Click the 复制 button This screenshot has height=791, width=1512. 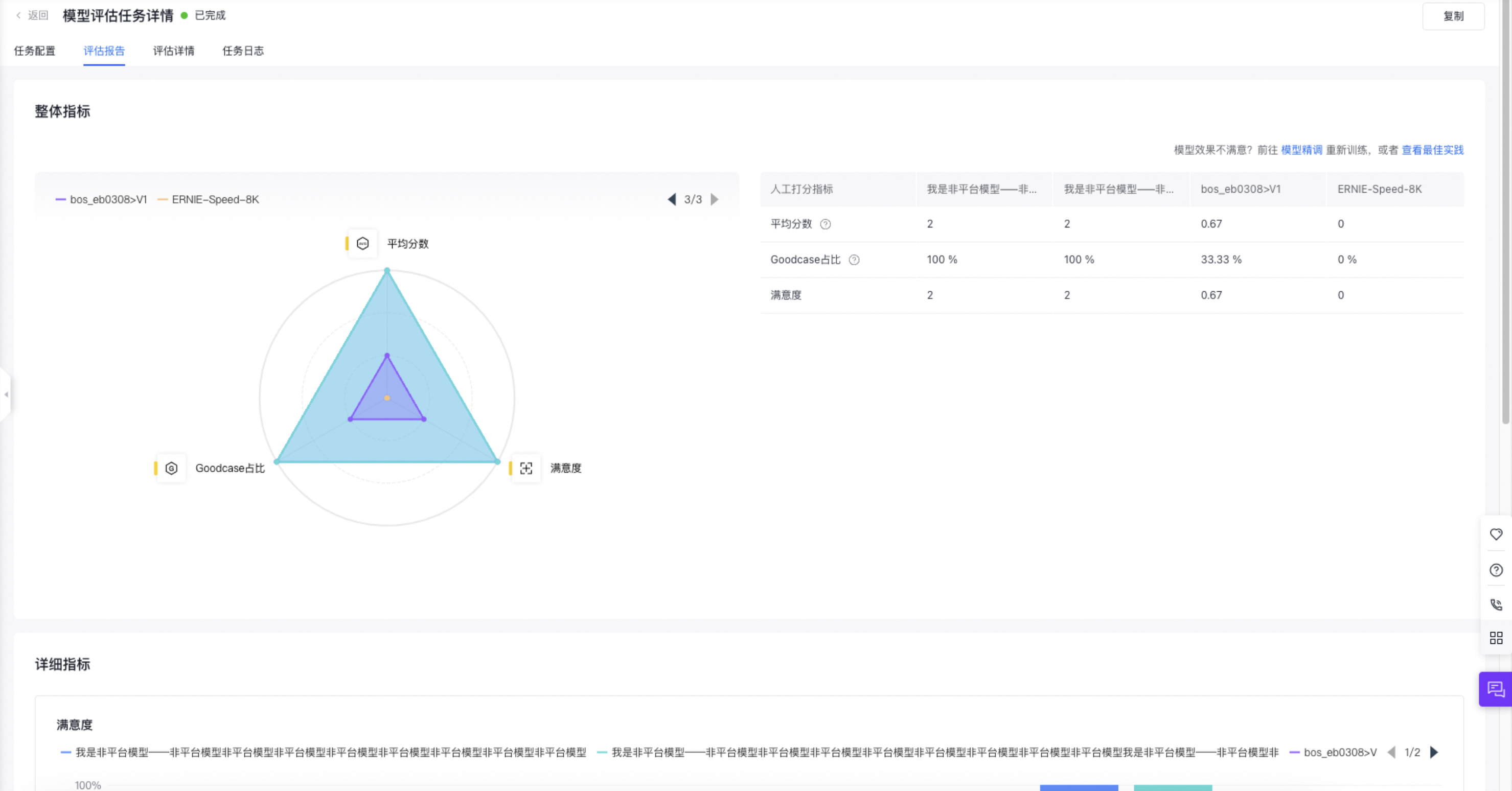pos(1453,16)
